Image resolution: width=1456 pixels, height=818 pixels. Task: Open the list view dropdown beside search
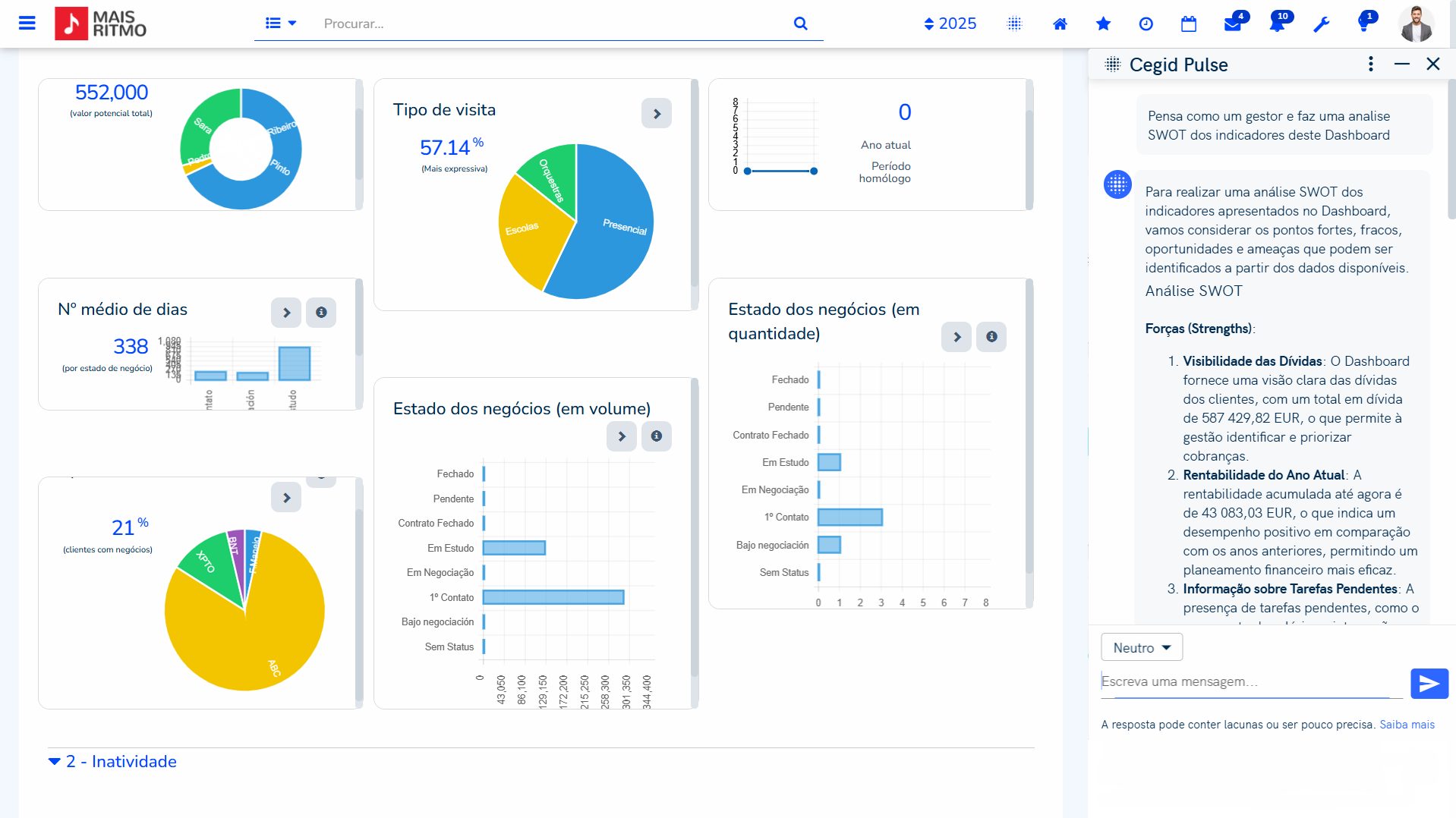pos(280,24)
